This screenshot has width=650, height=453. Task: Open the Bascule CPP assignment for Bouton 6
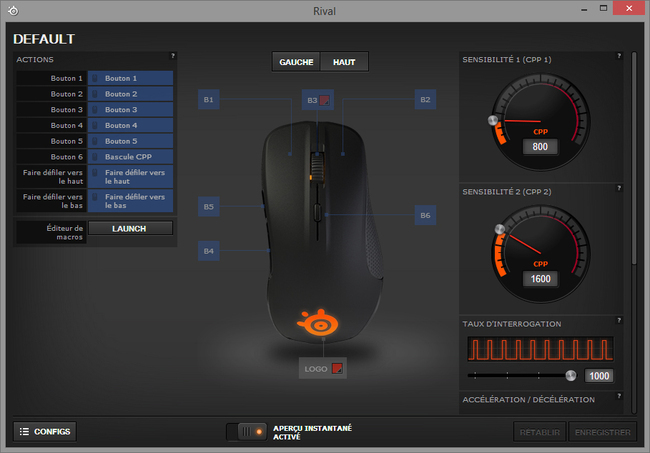point(130,157)
